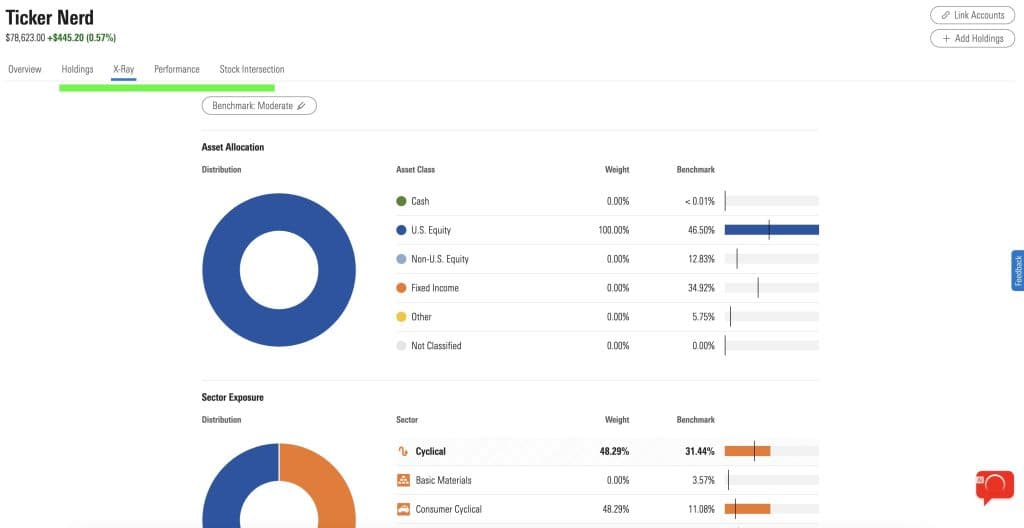Click the pencil icon beside Benchmark: Moderate

pyautogui.click(x=301, y=106)
